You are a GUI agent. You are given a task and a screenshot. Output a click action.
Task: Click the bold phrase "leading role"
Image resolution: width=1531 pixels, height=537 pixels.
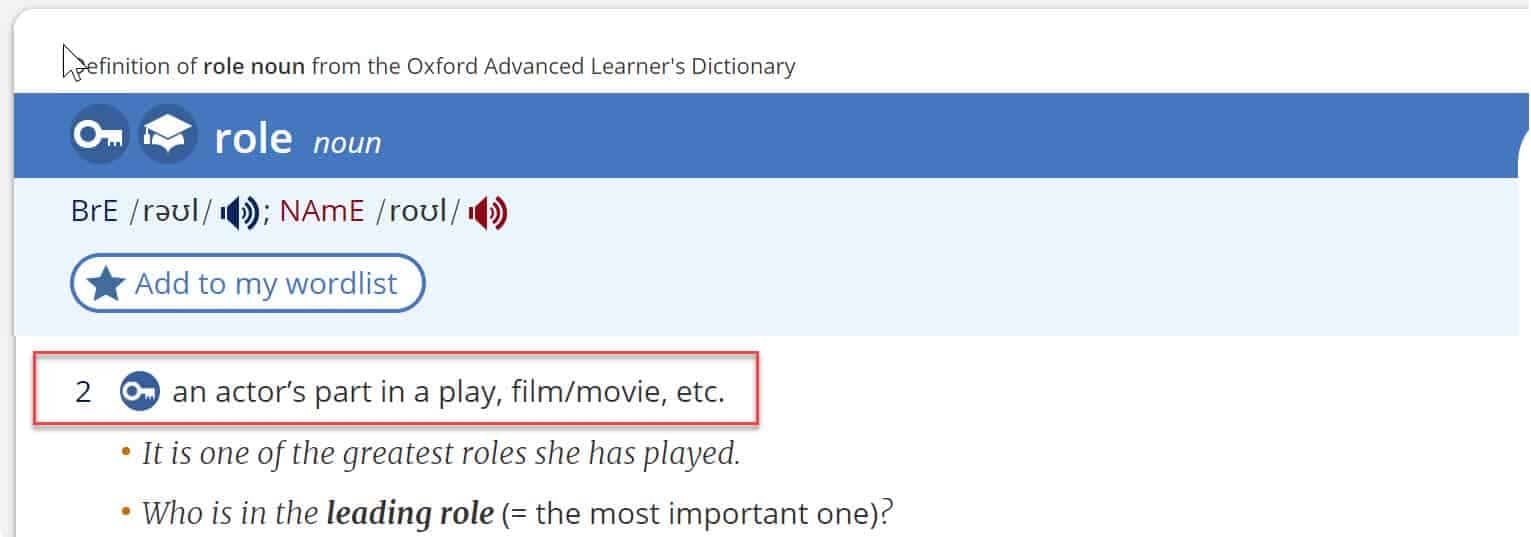click(x=410, y=514)
